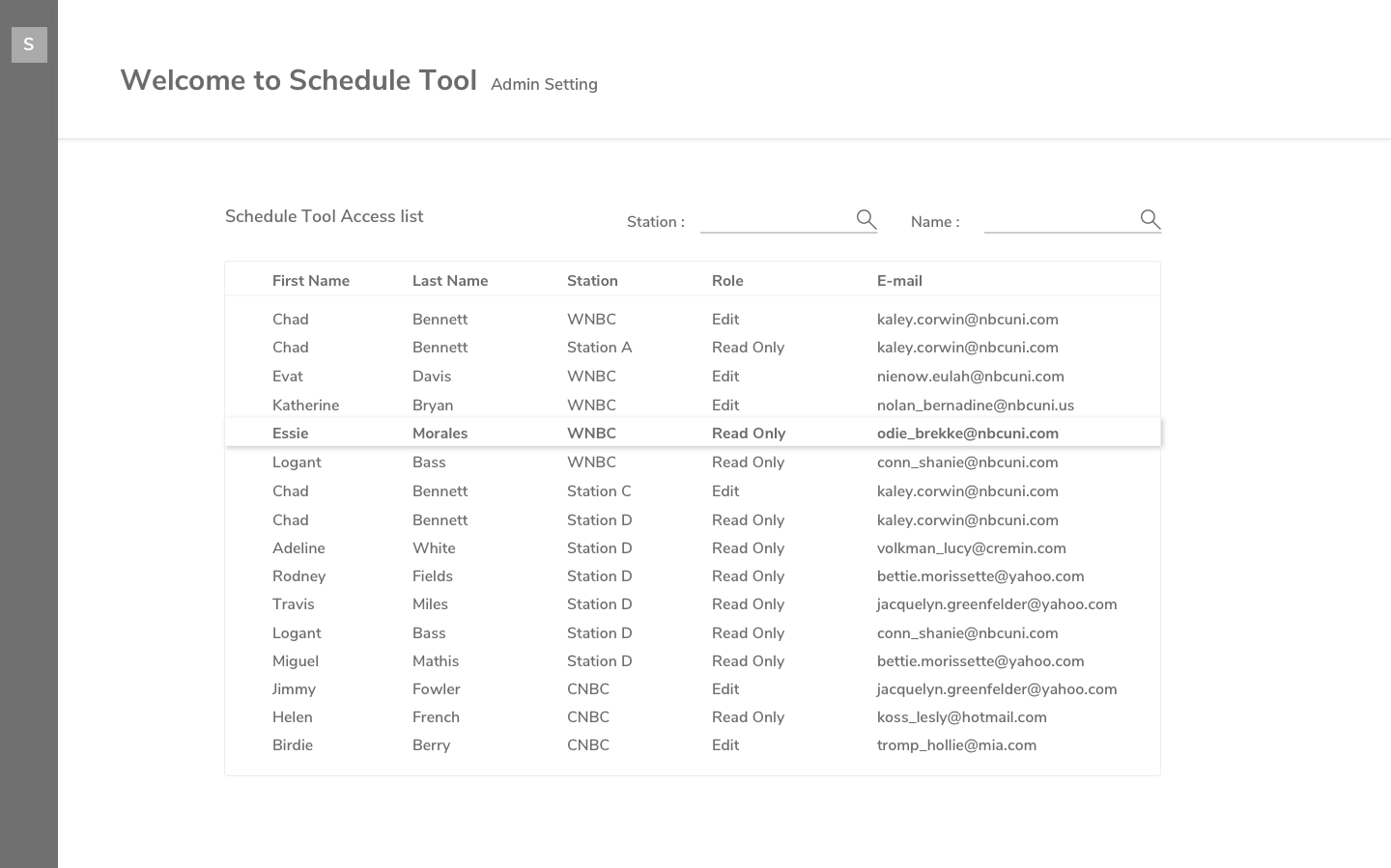Select the highlighted Essie Morales row
The image size is (1391, 868).
(x=692, y=434)
